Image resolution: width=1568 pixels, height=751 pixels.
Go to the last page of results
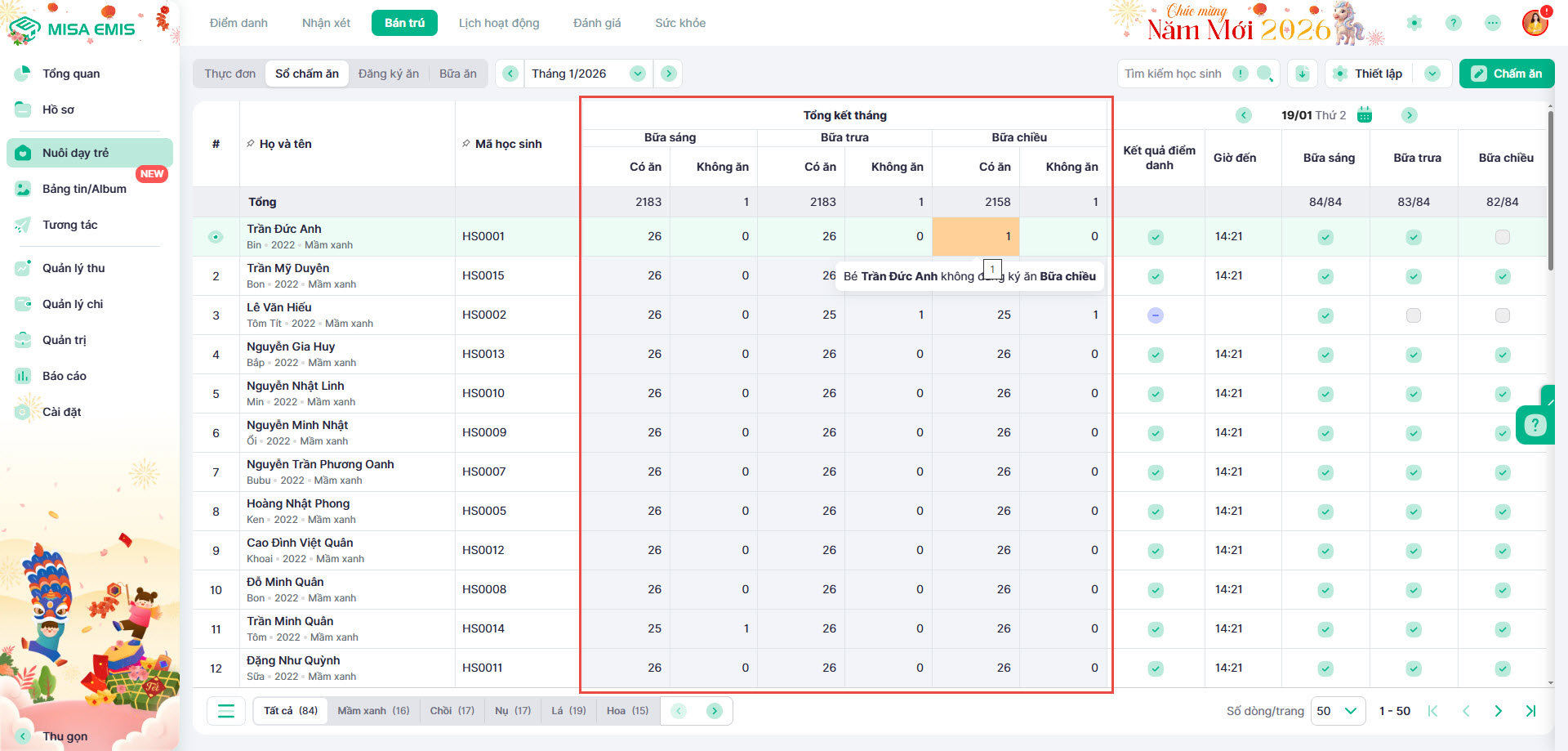1530,711
